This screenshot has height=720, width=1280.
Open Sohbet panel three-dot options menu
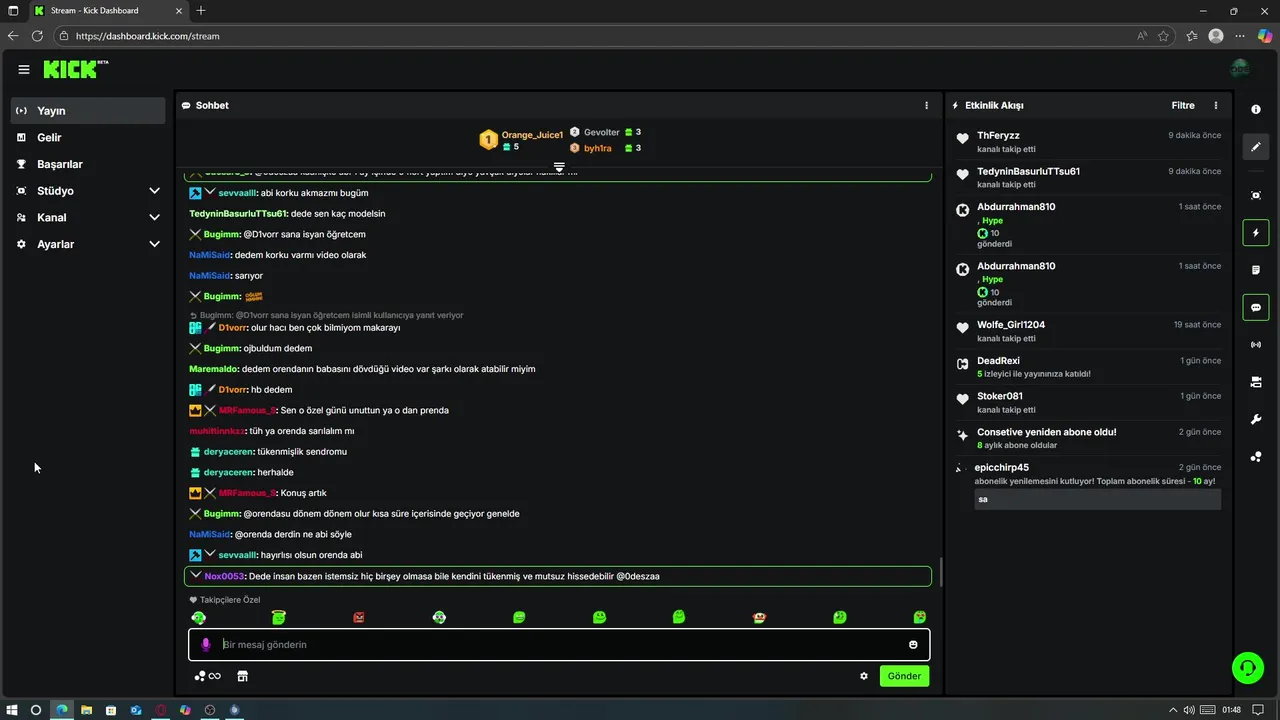click(x=927, y=105)
